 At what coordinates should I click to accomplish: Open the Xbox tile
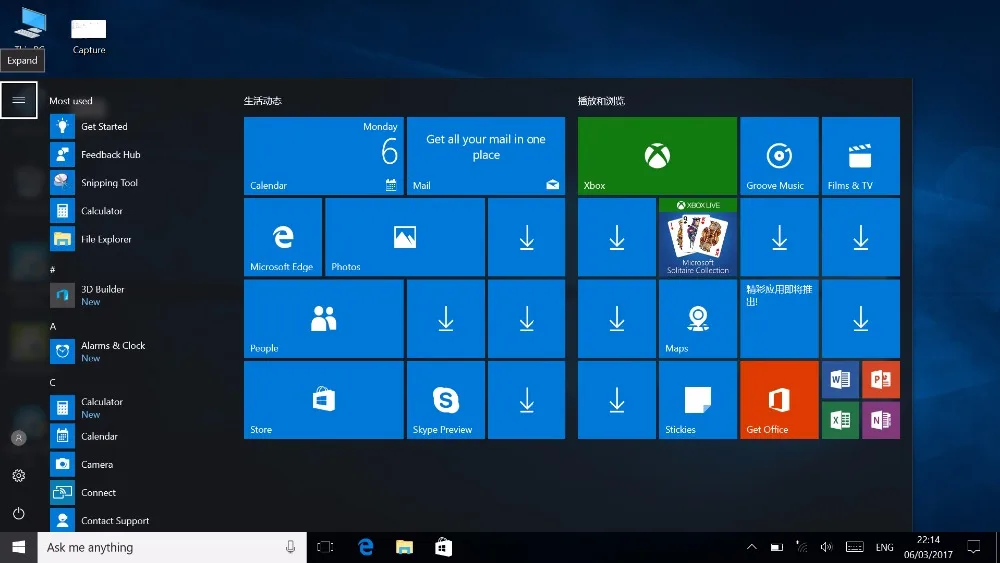pyautogui.click(x=658, y=156)
